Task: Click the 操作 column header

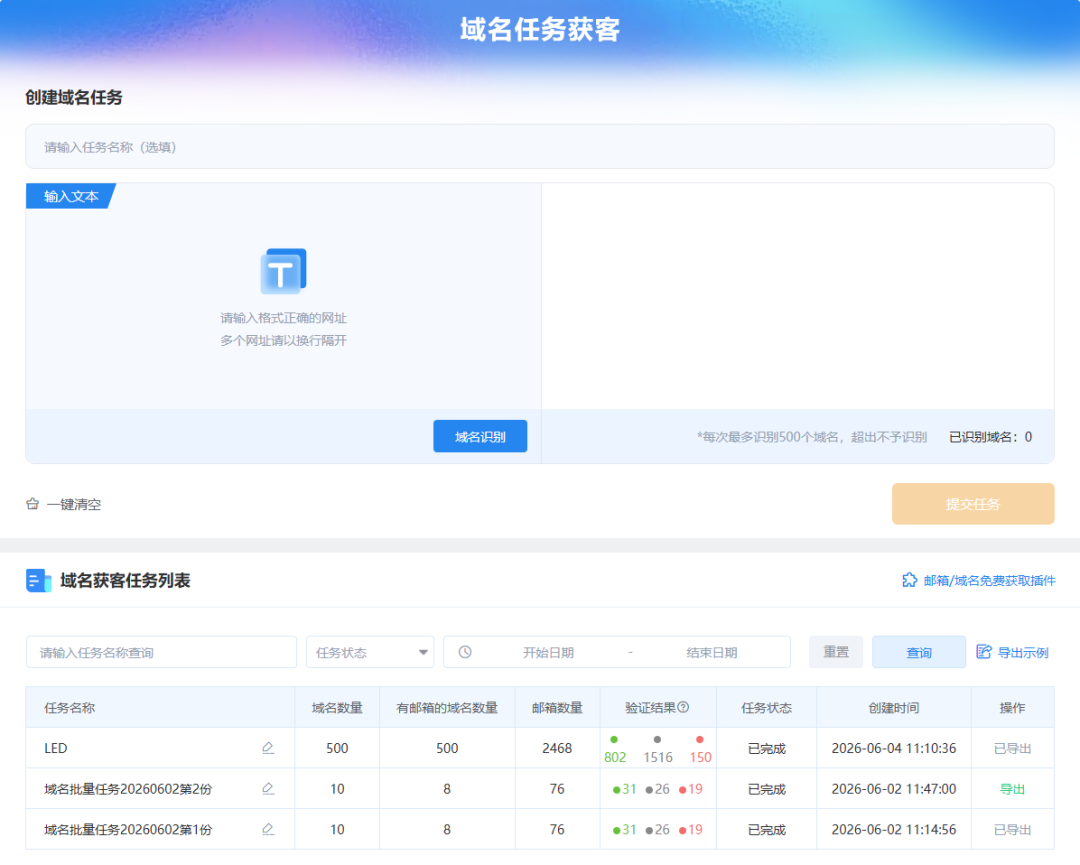Action: pyautogui.click(x=1012, y=707)
